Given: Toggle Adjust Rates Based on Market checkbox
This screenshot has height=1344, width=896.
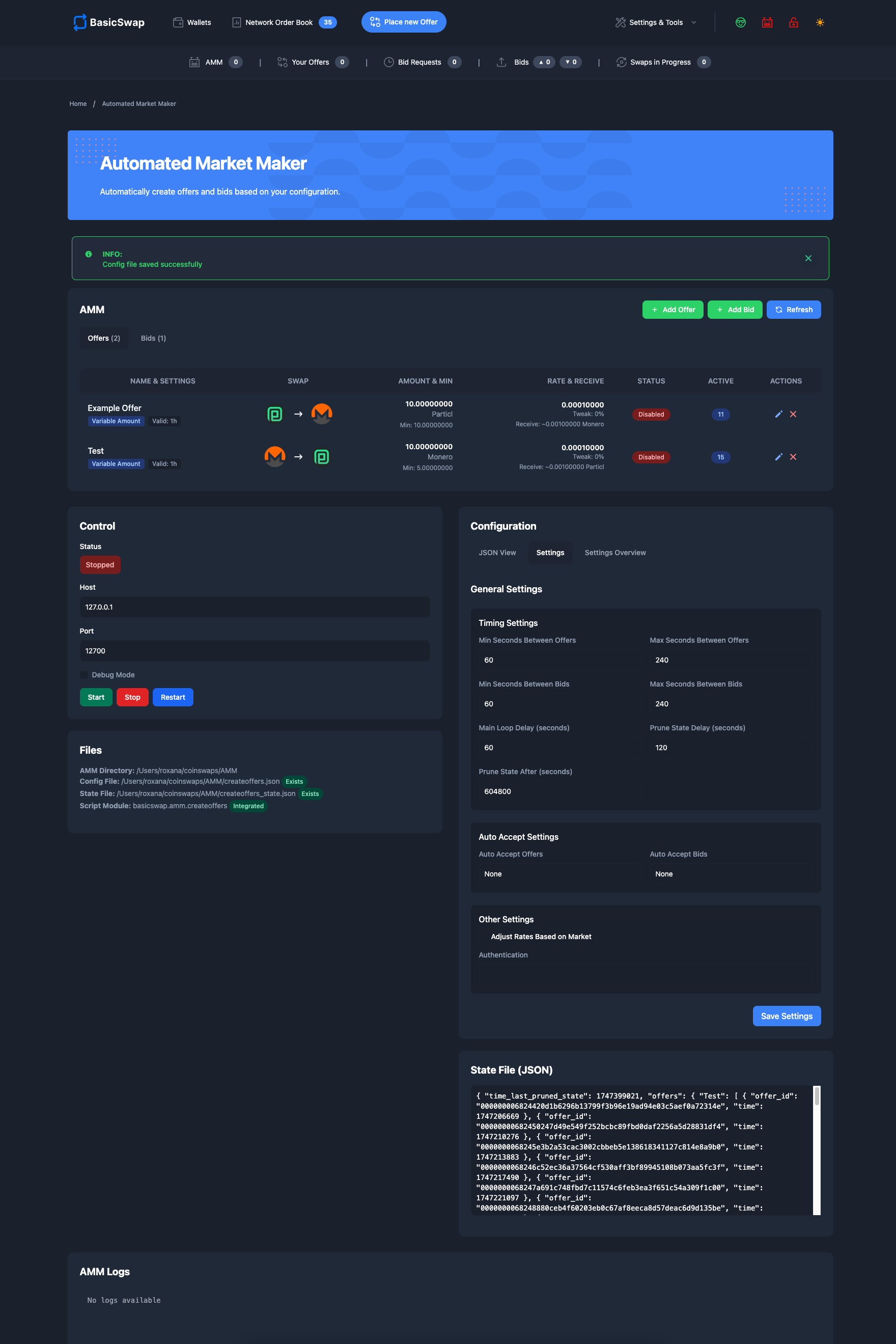Looking at the screenshot, I should click(483, 937).
